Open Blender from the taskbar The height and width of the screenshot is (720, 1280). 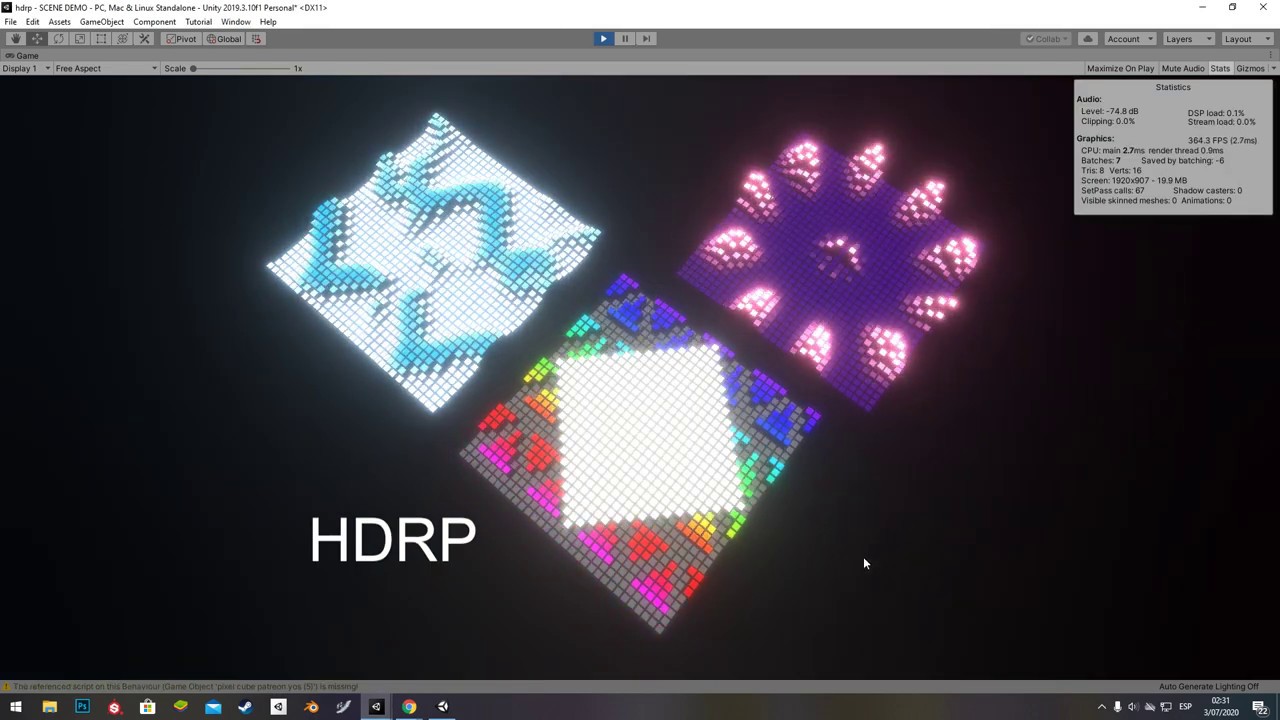click(311, 707)
